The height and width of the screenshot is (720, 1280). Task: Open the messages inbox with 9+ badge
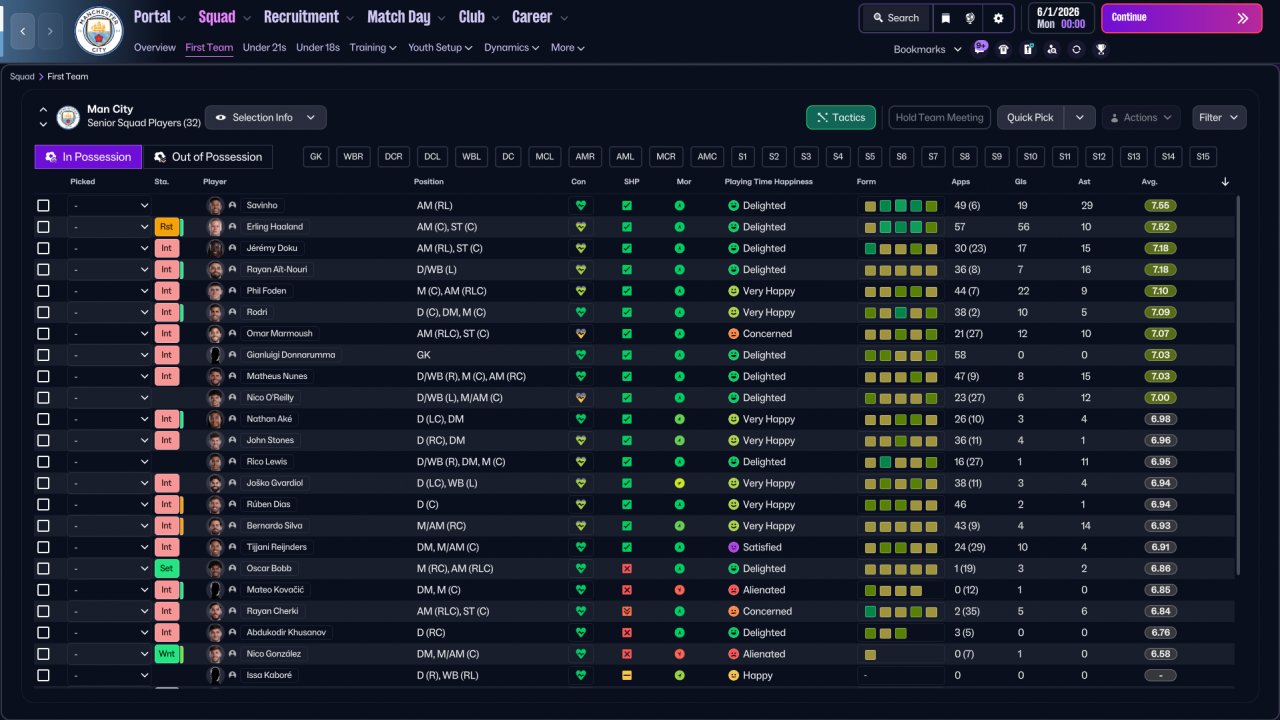[980, 49]
